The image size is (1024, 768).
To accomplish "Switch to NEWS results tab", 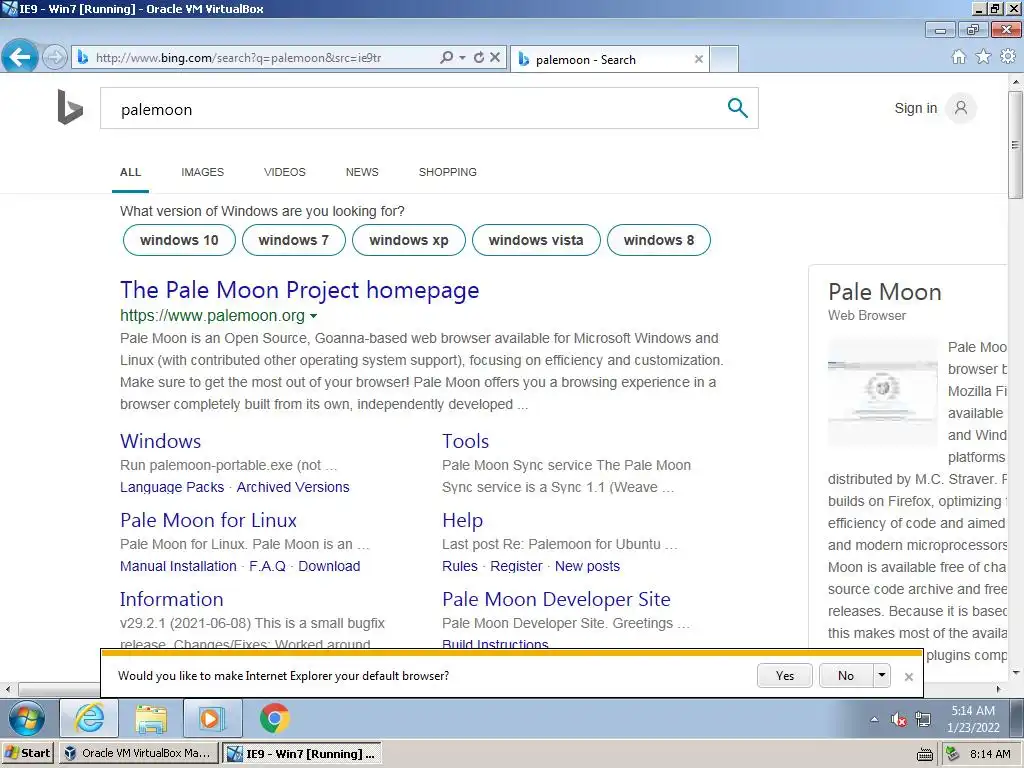I will 362,172.
